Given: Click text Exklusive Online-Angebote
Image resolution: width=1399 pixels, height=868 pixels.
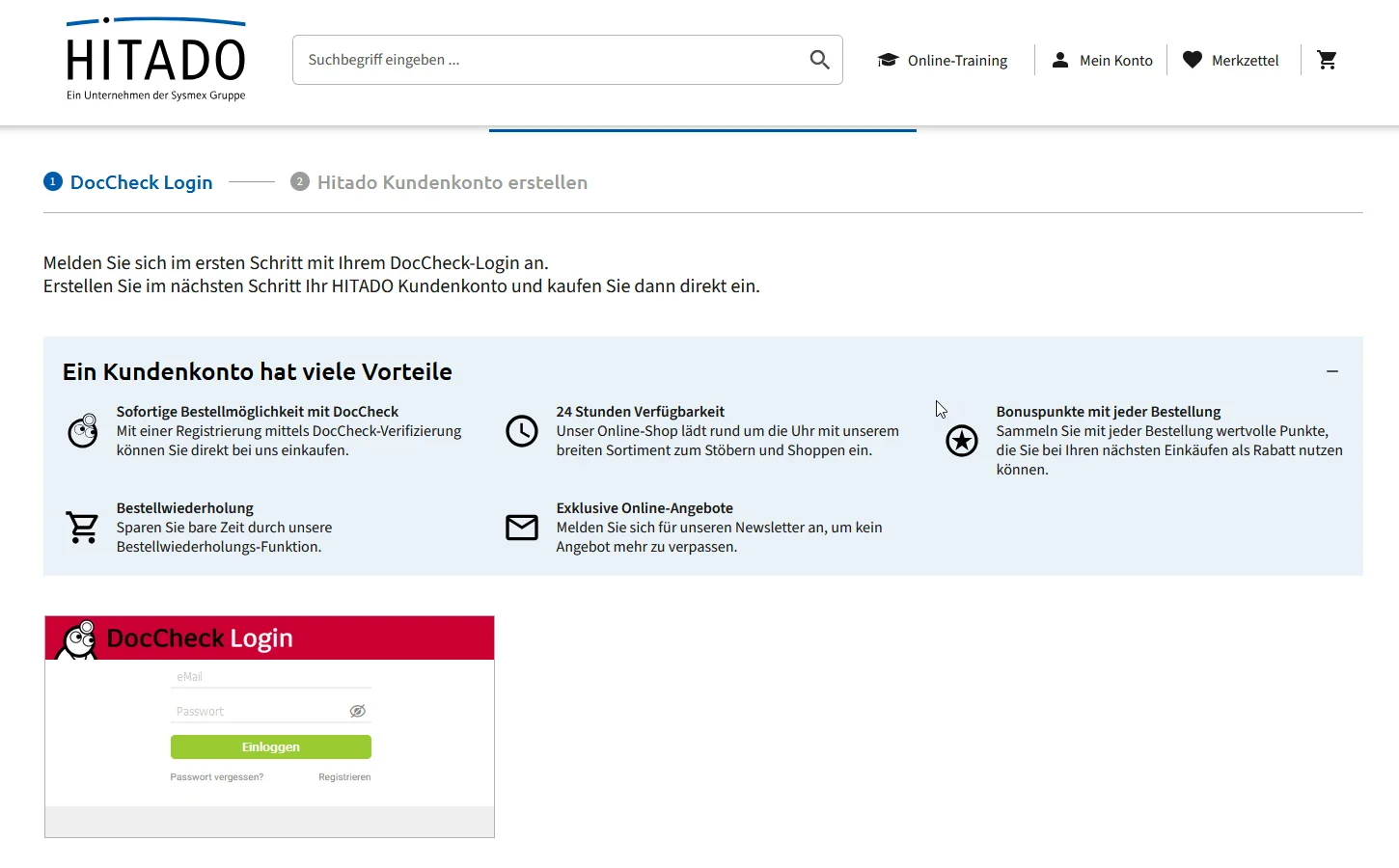Looking at the screenshot, I should 645,508.
